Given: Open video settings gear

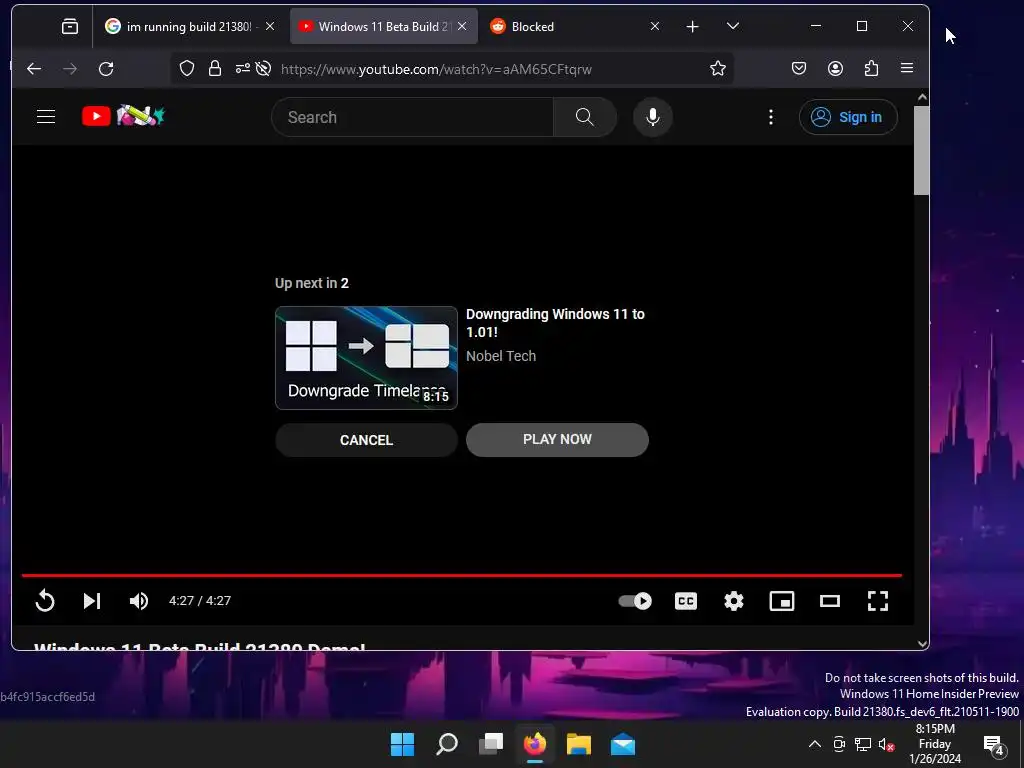Looking at the screenshot, I should [x=733, y=601].
